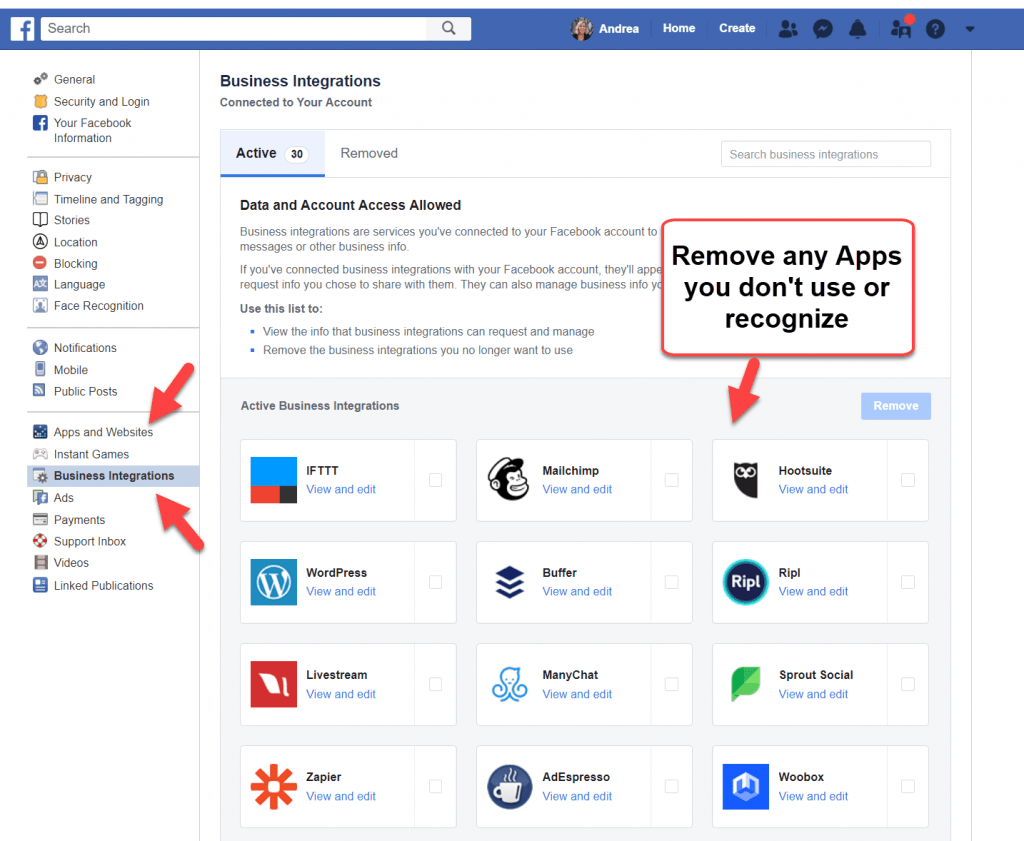The width and height of the screenshot is (1024, 841).
Task: Select the Woobox checkbox
Action: coord(908,787)
